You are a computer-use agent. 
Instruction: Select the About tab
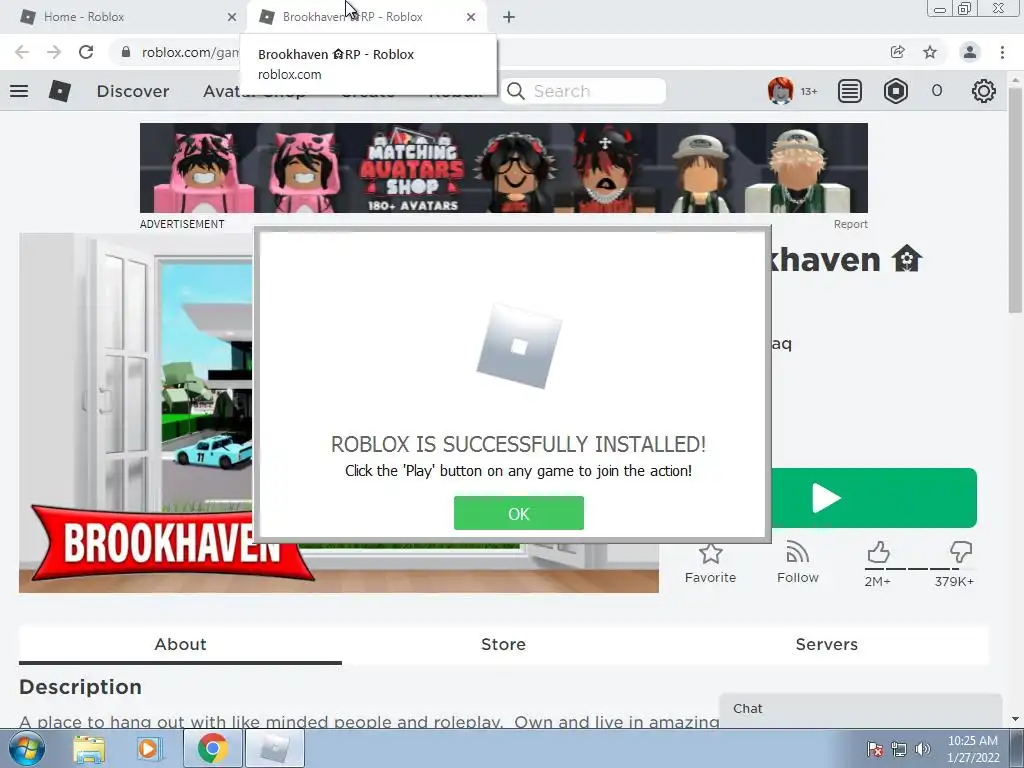pyautogui.click(x=180, y=644)
